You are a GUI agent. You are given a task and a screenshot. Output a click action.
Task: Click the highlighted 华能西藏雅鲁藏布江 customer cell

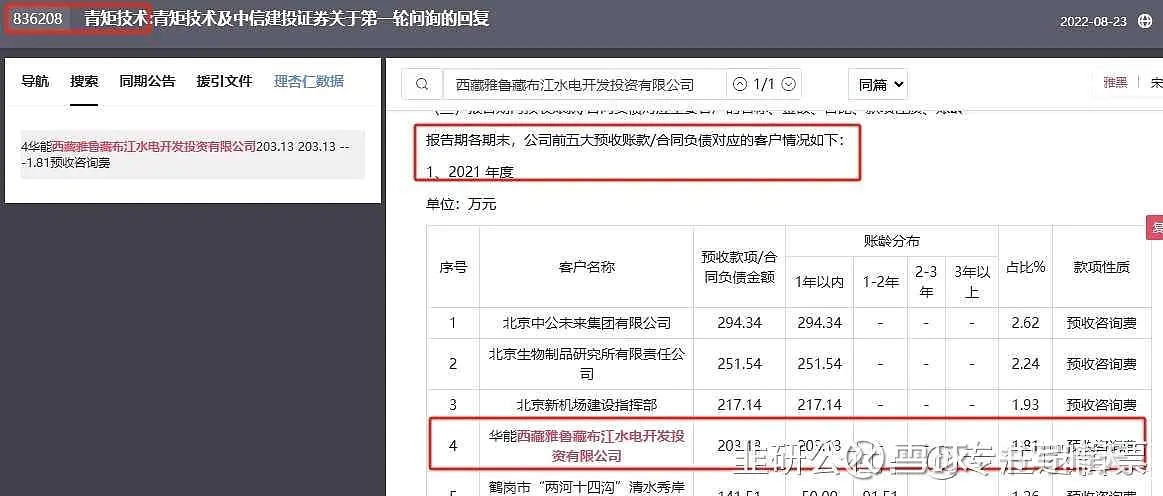(x=587, y=445)
